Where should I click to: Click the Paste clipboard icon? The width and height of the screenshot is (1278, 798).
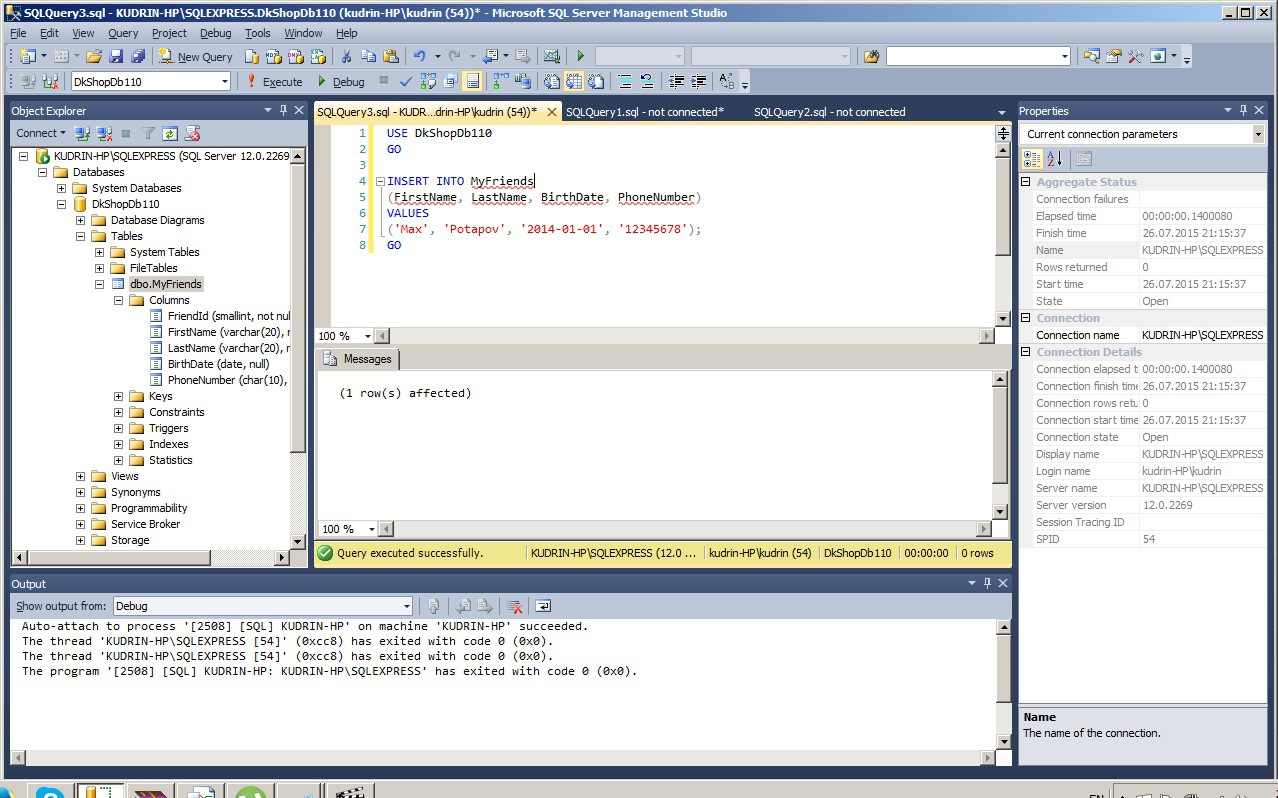390,57
